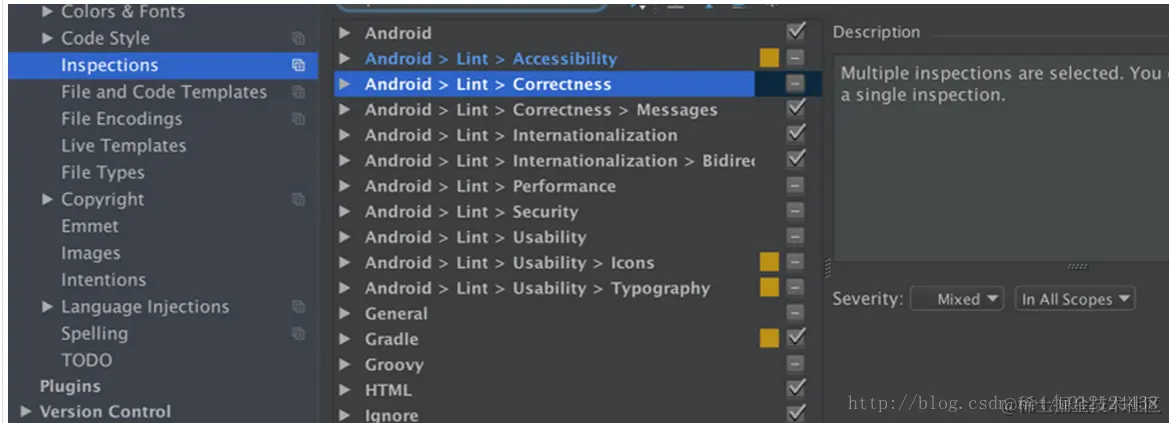Viewport: 1169px width, 423px height.
Task: Toggle the Lint Performance checkbox
Action: tap(795, 186)
